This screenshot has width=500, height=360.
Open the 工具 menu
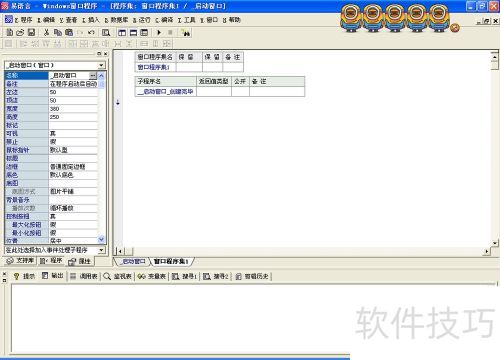(186, 20)
